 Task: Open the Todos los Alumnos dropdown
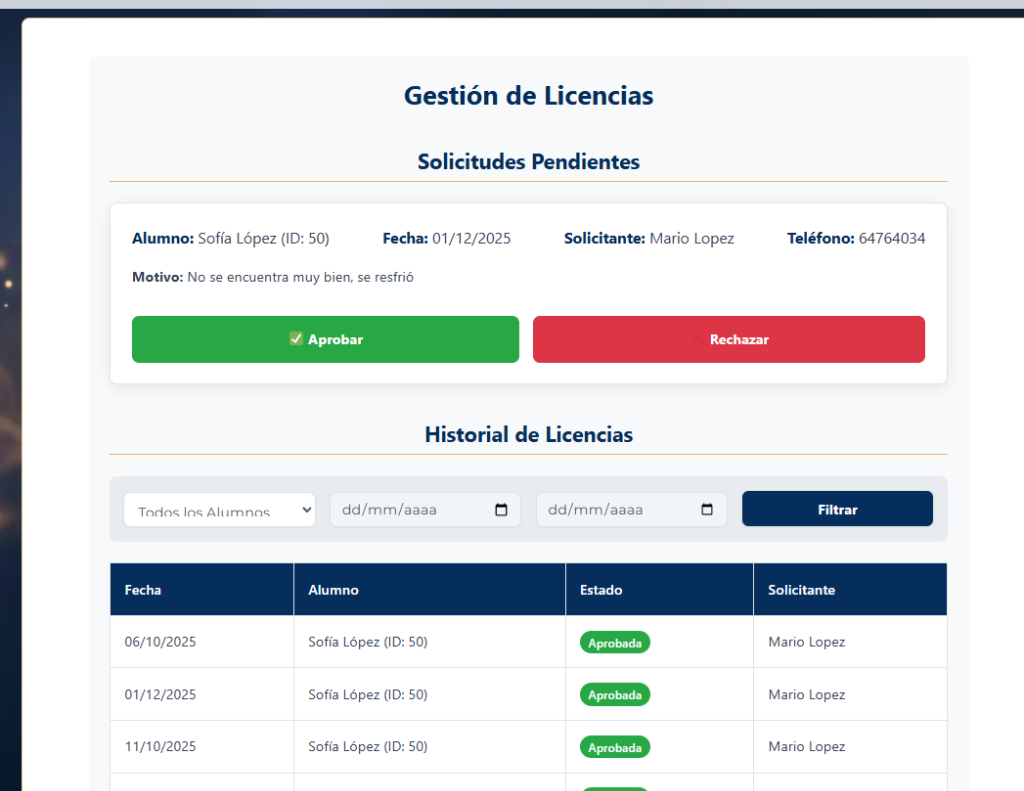219,508
